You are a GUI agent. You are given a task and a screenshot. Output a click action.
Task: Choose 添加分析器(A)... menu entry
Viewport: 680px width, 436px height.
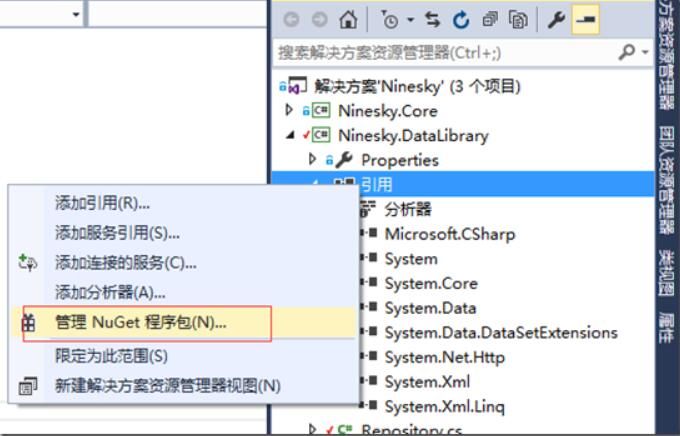183,292
